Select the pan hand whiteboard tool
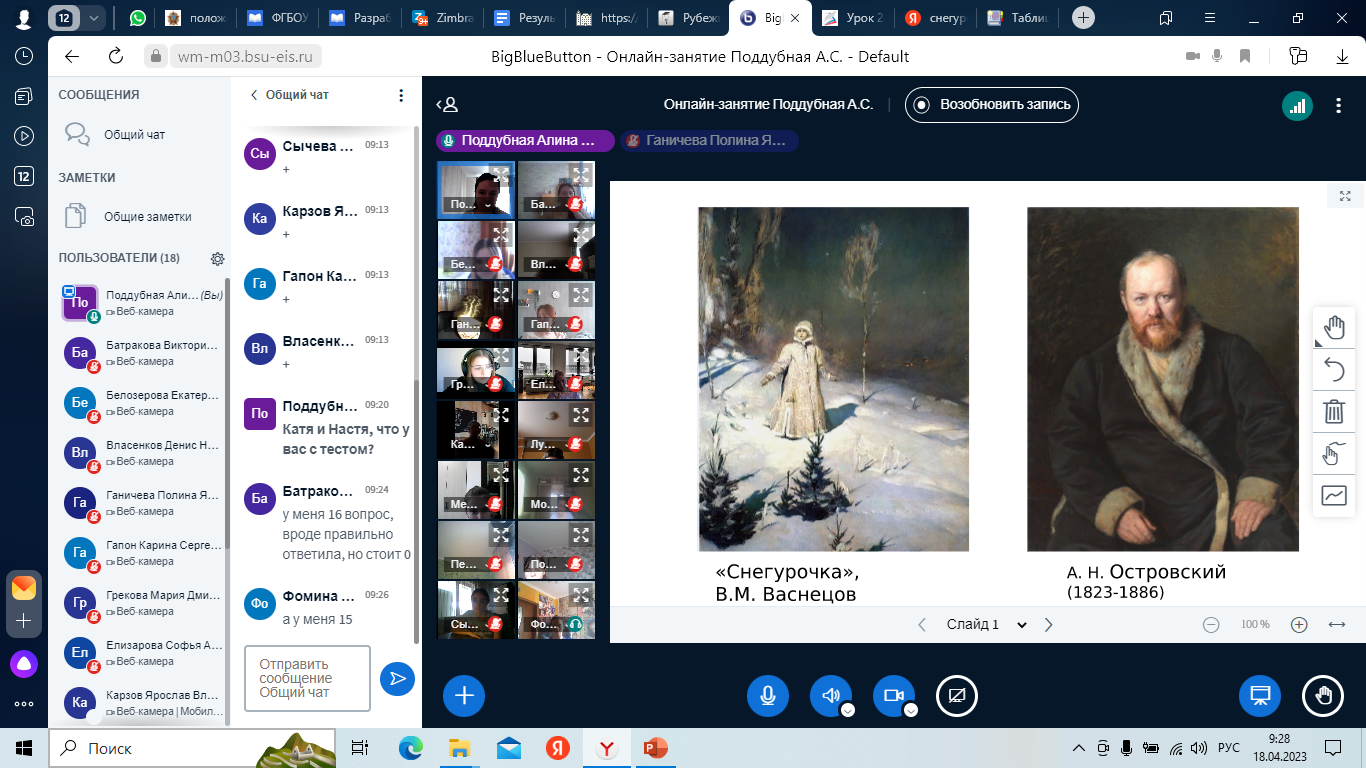1366x768 pixels. pyautogui.click(x=1334, y=327)
